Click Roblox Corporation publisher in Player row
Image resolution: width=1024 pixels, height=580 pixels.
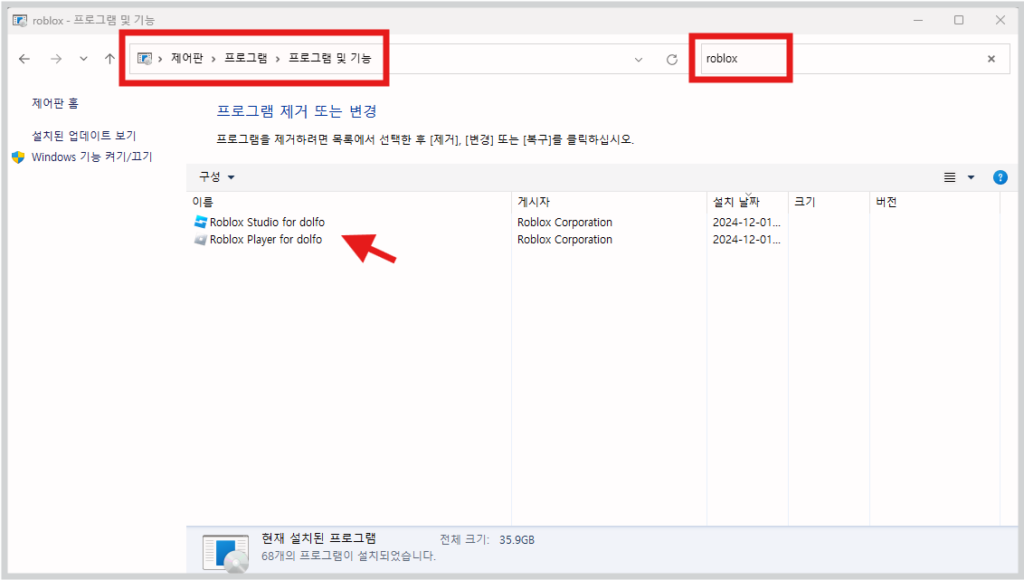(x=565, y=240)
